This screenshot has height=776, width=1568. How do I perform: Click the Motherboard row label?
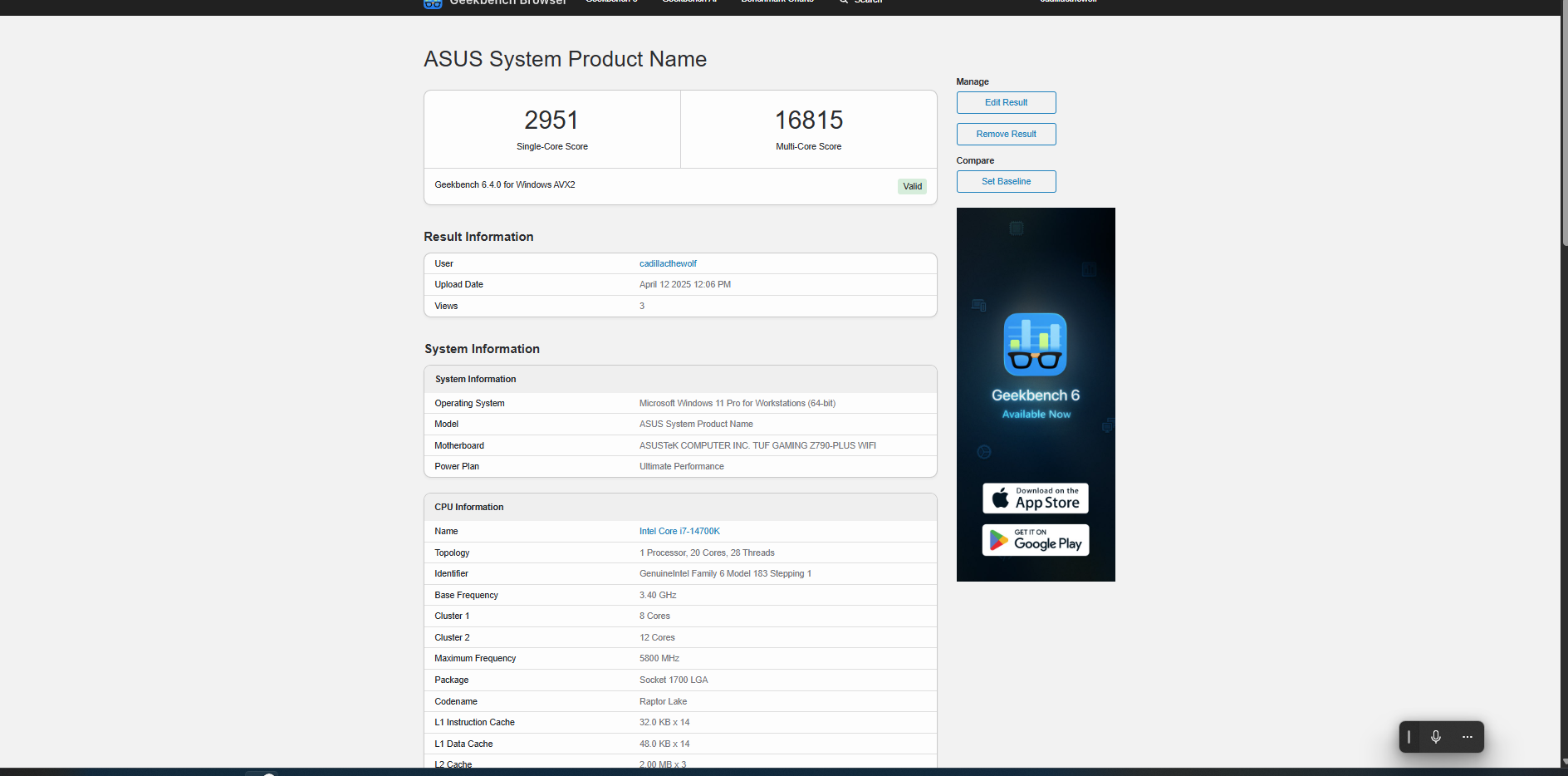[x=459, y=445]
